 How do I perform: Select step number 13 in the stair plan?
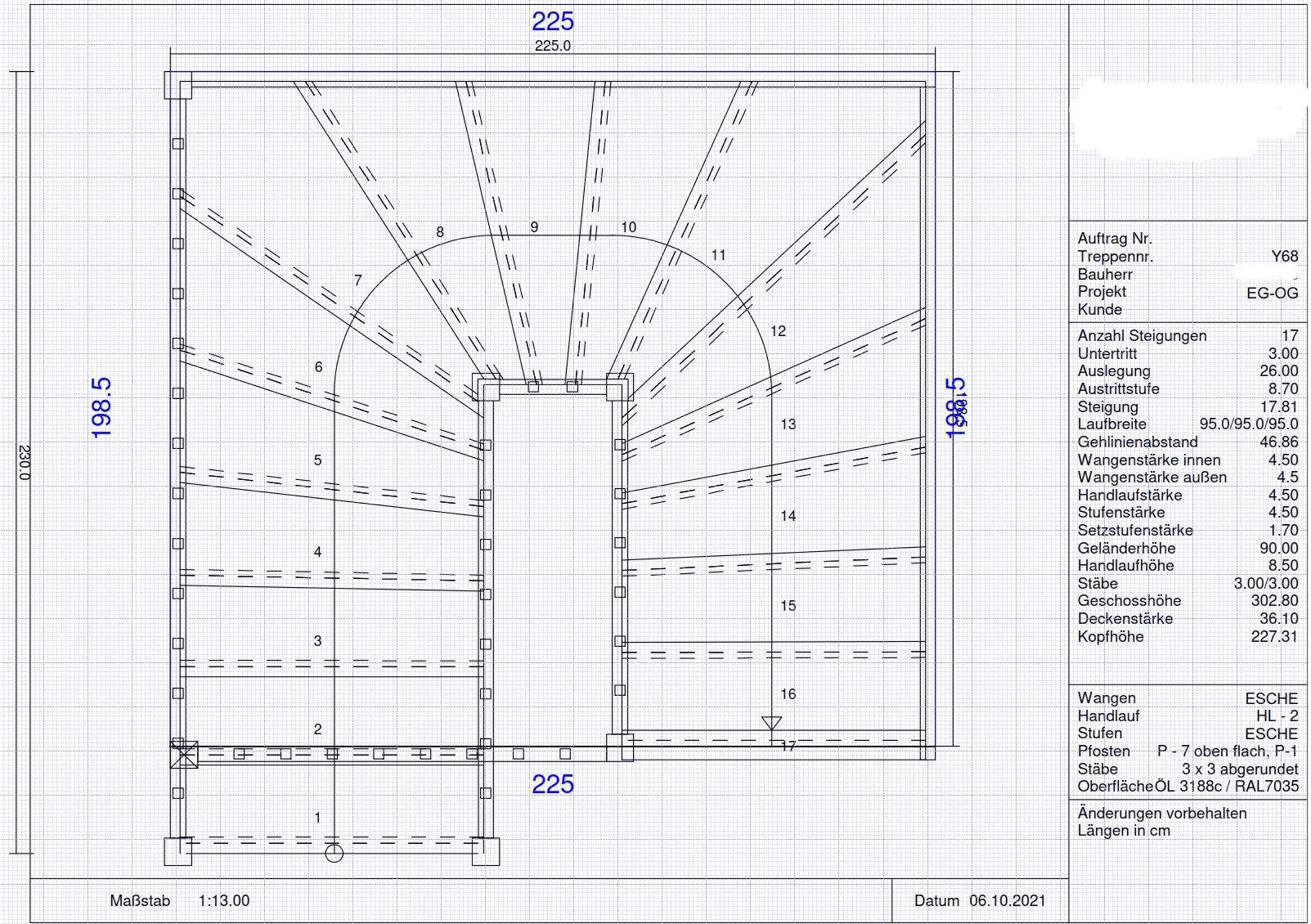[788, 424]
